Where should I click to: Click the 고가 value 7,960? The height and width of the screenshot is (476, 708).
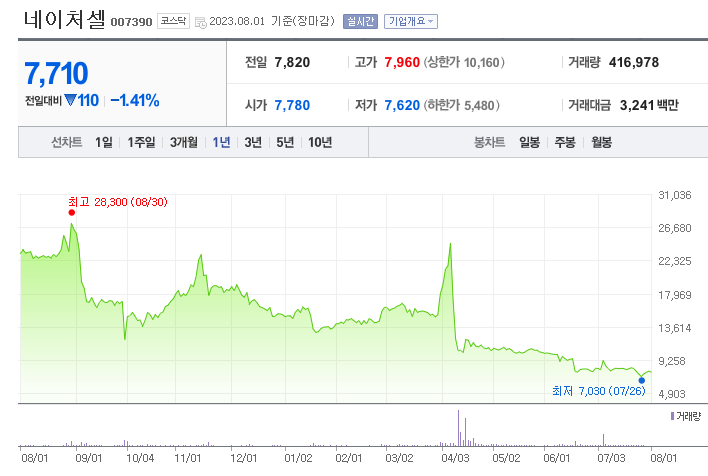point(402,62)
